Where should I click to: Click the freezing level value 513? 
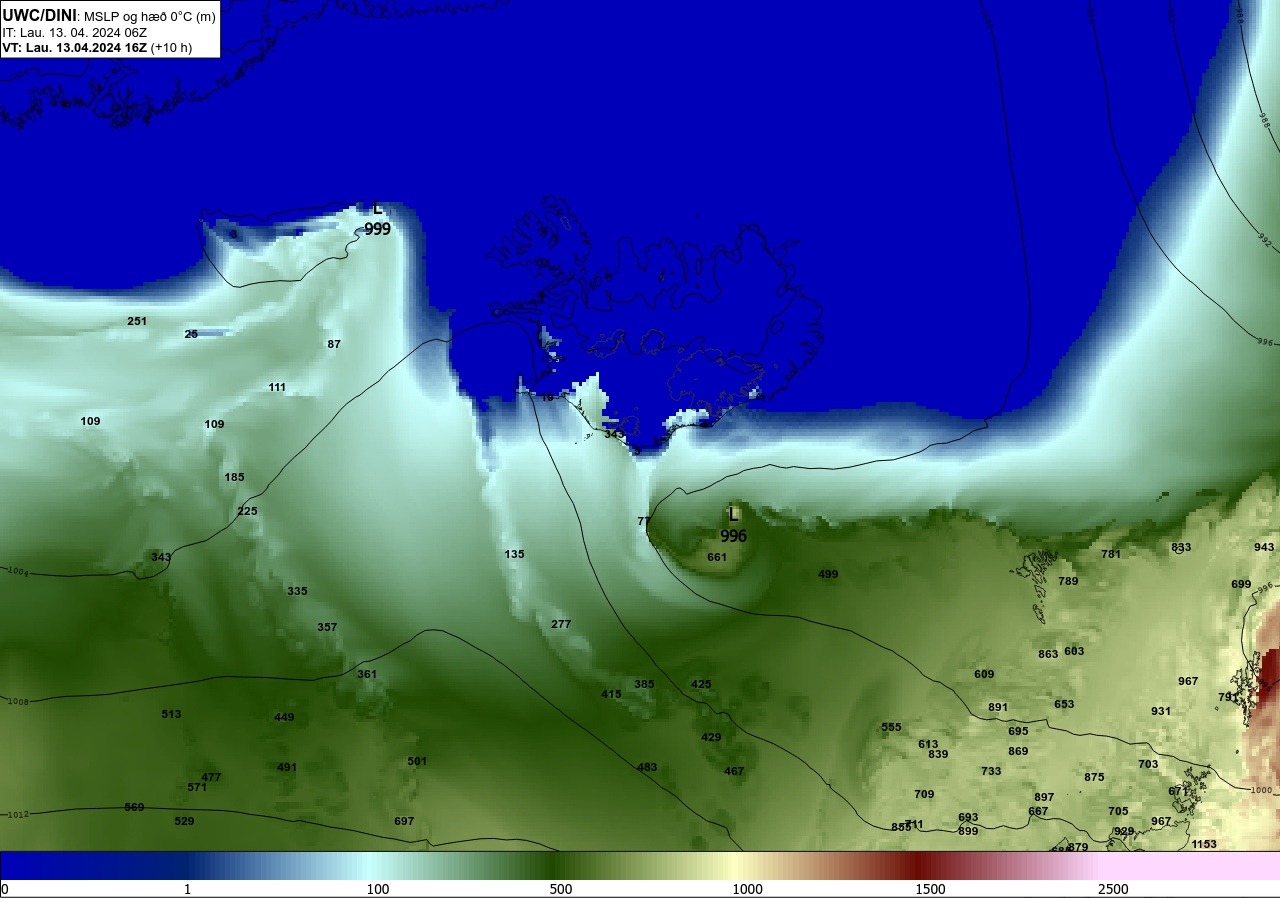click(x=171, y=714)
